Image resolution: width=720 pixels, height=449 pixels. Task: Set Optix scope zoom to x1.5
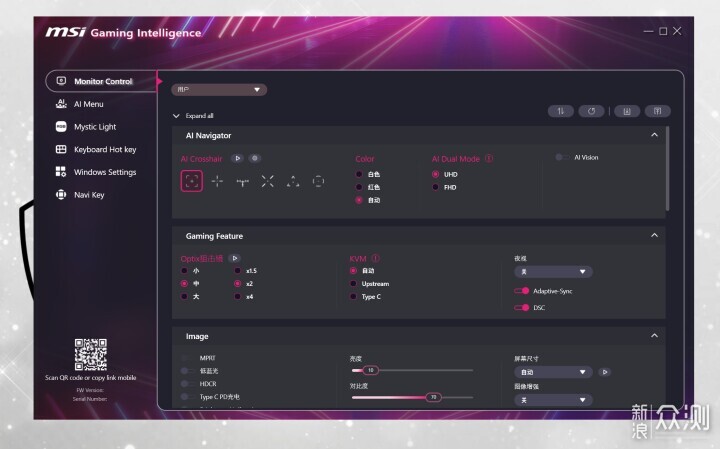tap(237, 271)
